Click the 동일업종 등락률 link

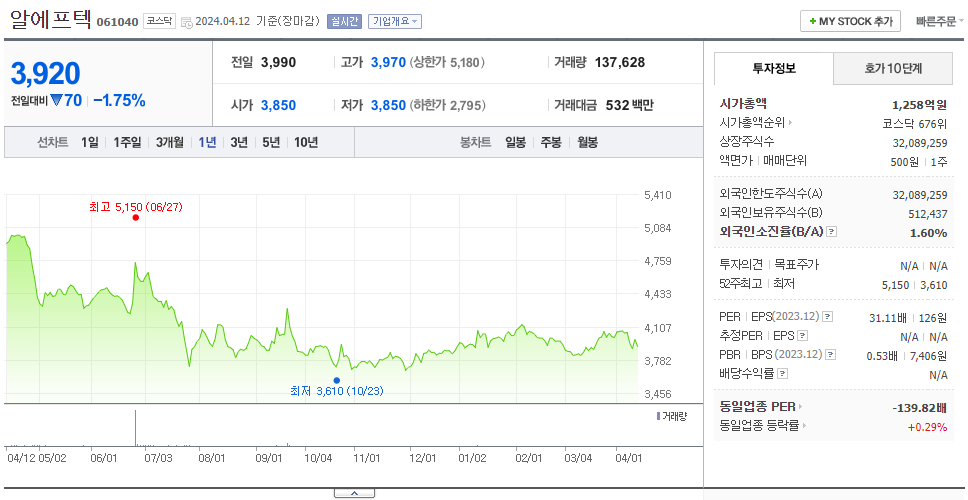(759, 425)
